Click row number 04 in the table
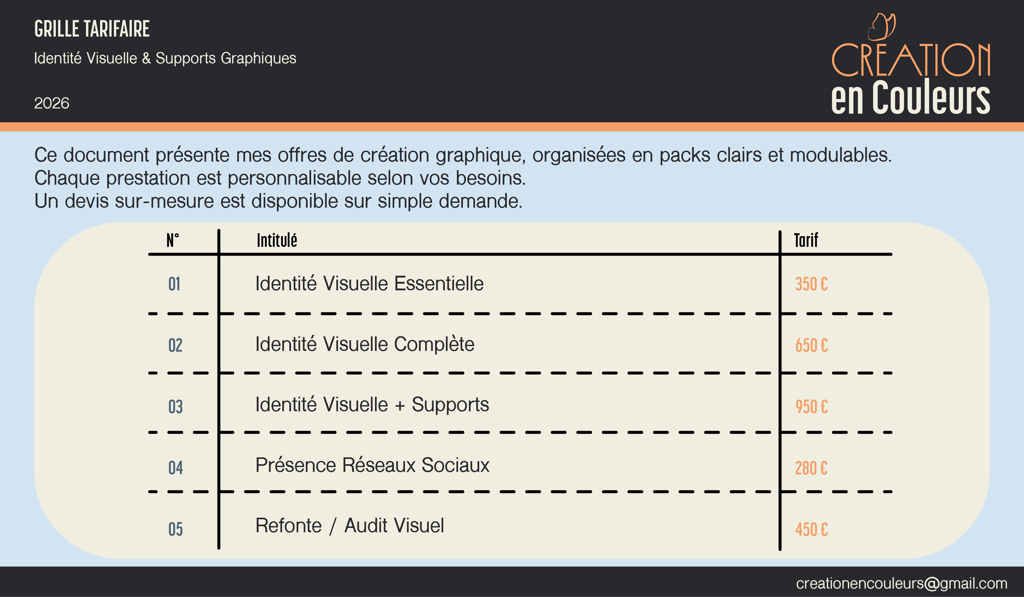Image resolution: width=1024 pixels, height=597 pixels. coord(176,468)
